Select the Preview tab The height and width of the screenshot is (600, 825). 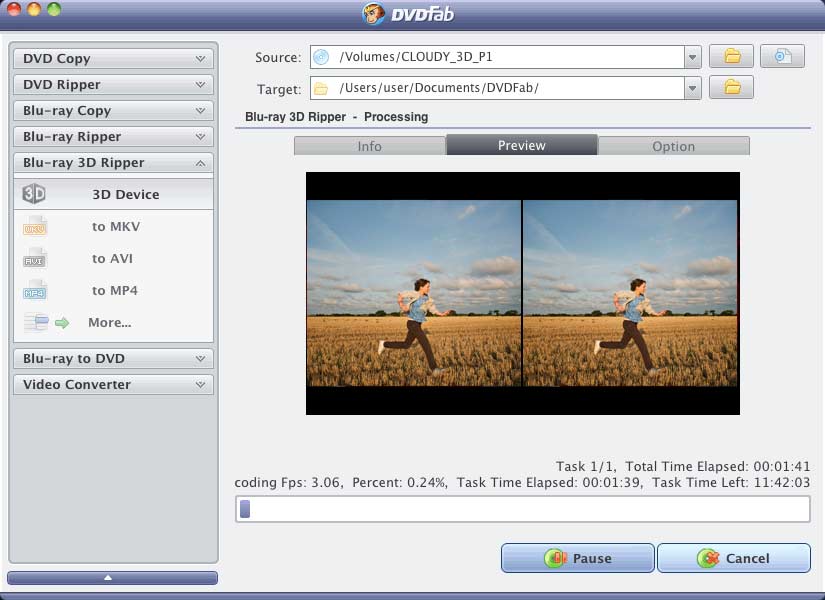(x=522, y=145)
